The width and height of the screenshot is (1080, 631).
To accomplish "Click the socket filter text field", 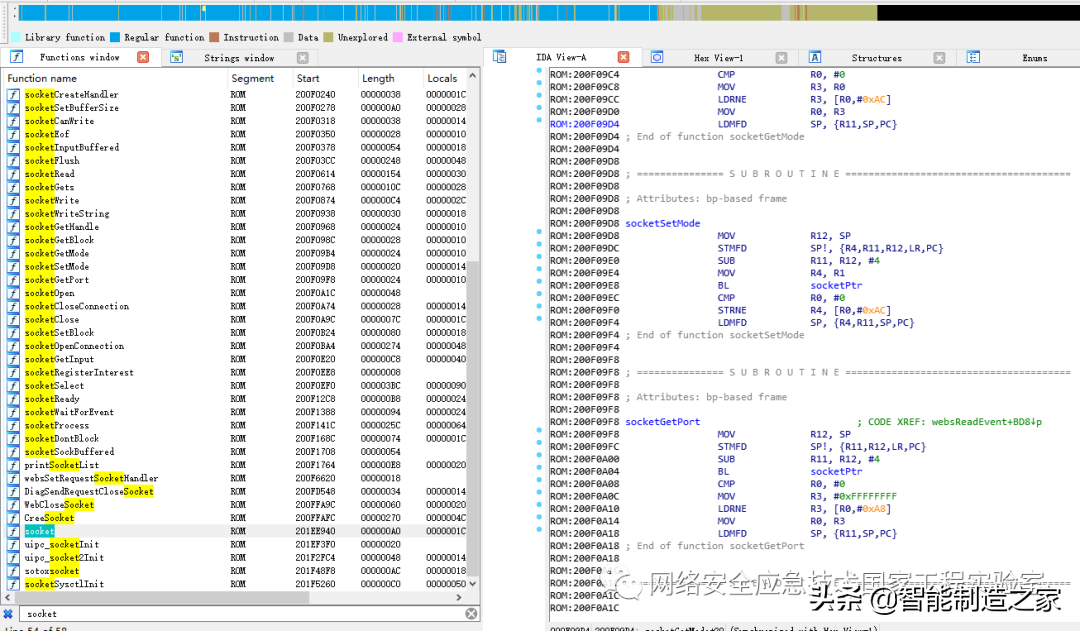I will [240, 613].
